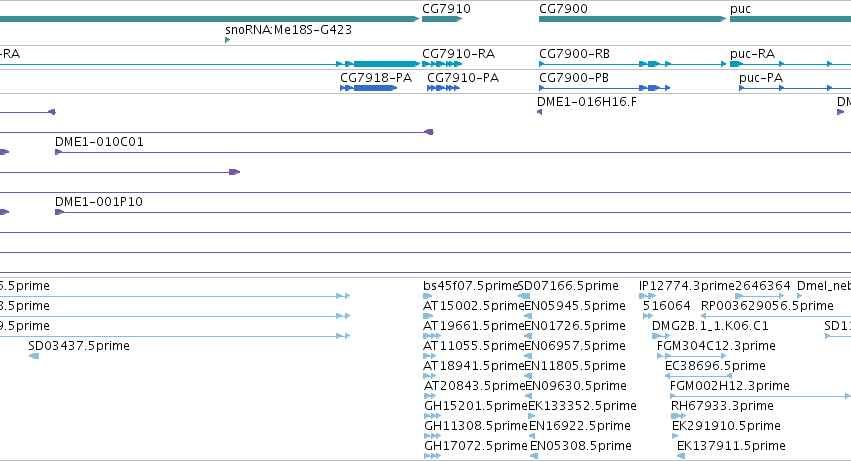
Task: Click the DME1-016H16.F purple arrow glyph
Action: (x=539, y=112)
